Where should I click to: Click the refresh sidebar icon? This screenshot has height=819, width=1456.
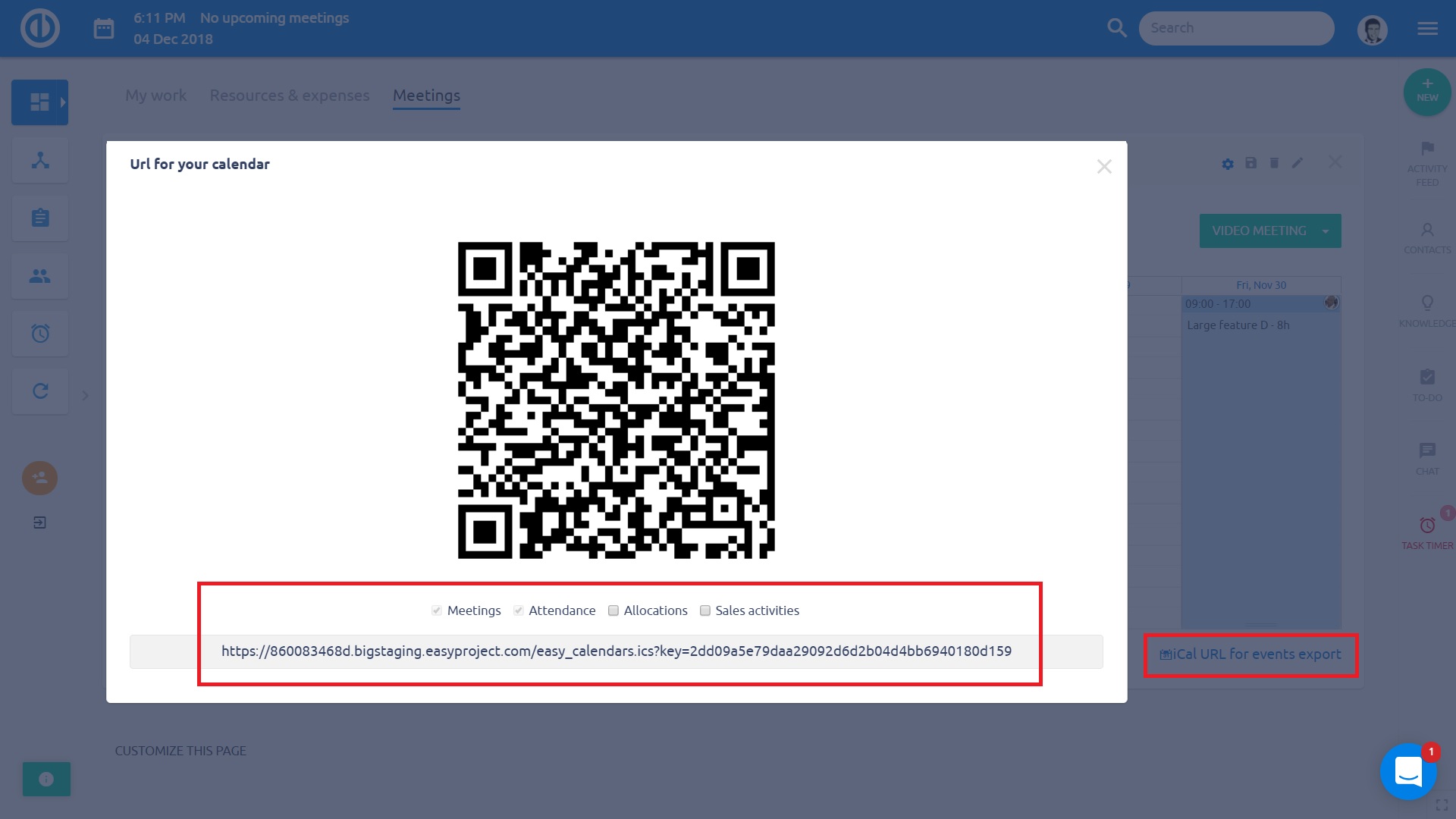pos(40,391)
